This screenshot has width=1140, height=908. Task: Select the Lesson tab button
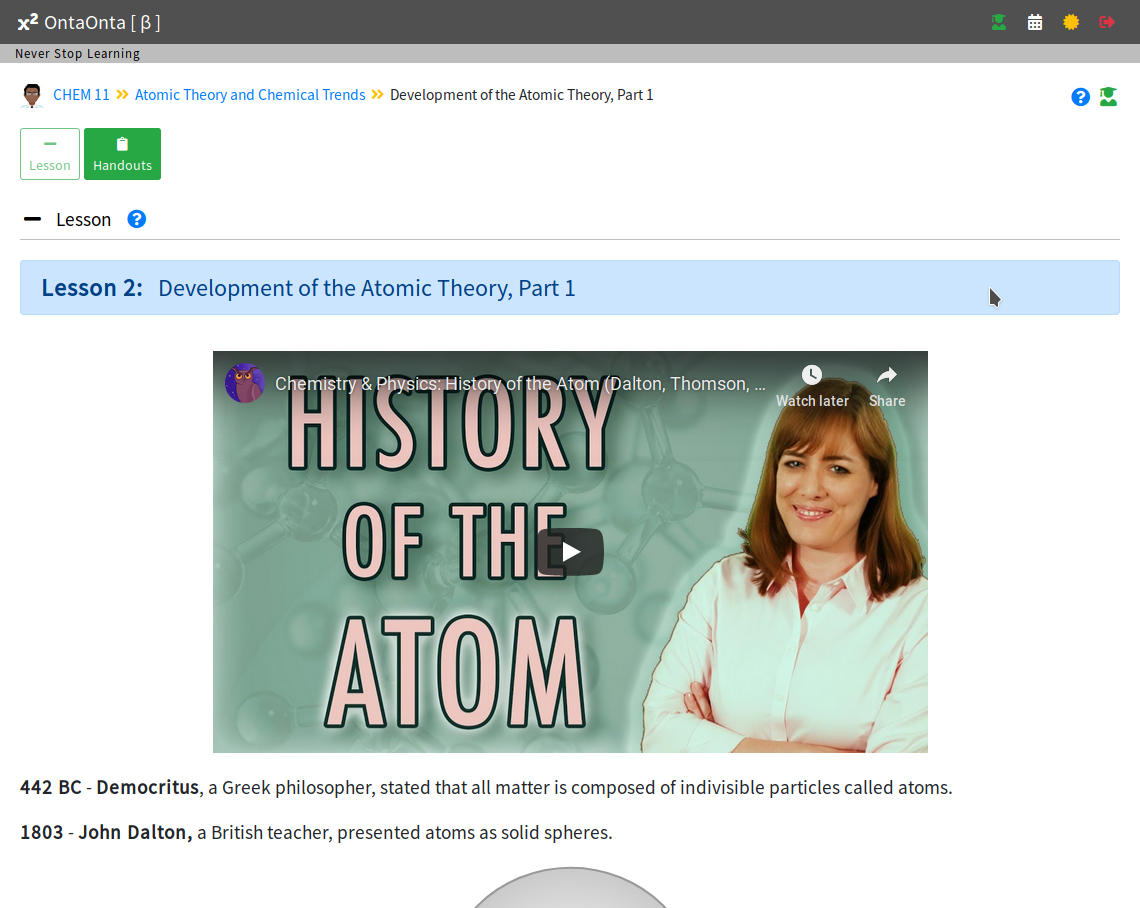(50, 154)
